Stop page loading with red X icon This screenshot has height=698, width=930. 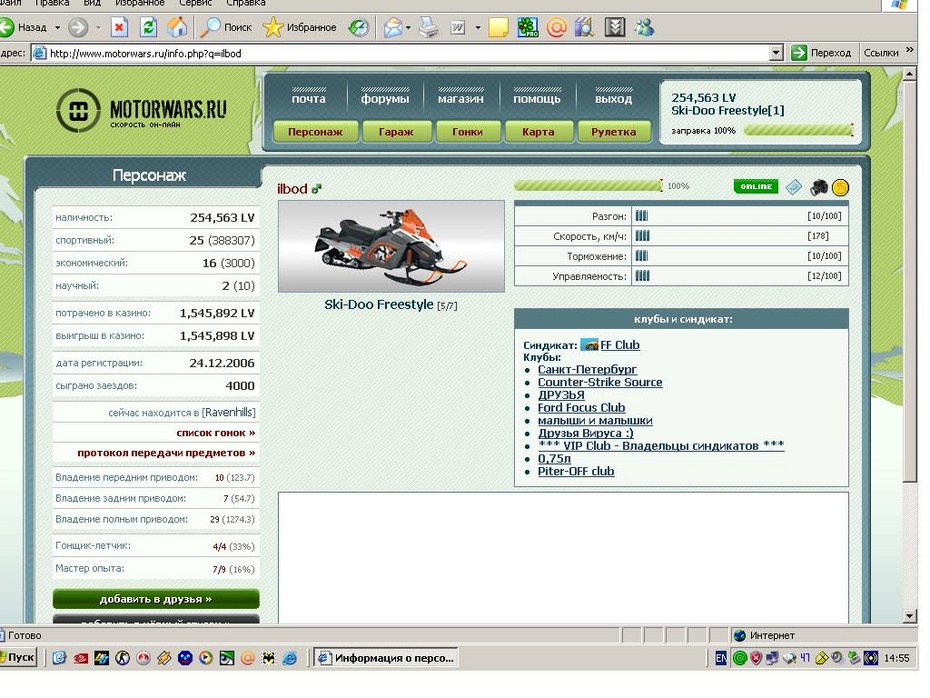pos(119,27)
